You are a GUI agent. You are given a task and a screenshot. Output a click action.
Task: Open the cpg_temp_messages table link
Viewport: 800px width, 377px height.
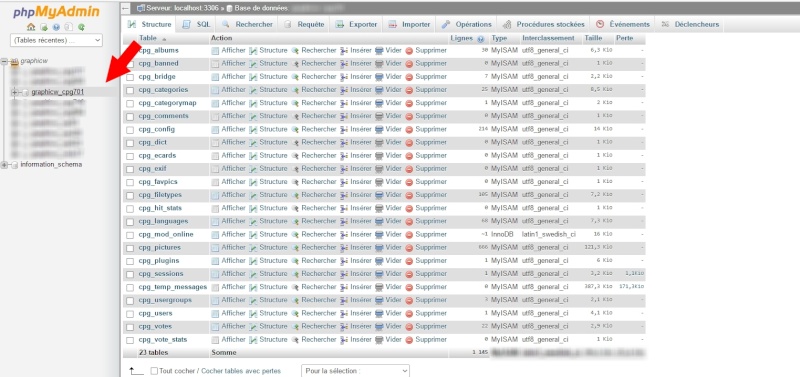[x=173, y=287]
